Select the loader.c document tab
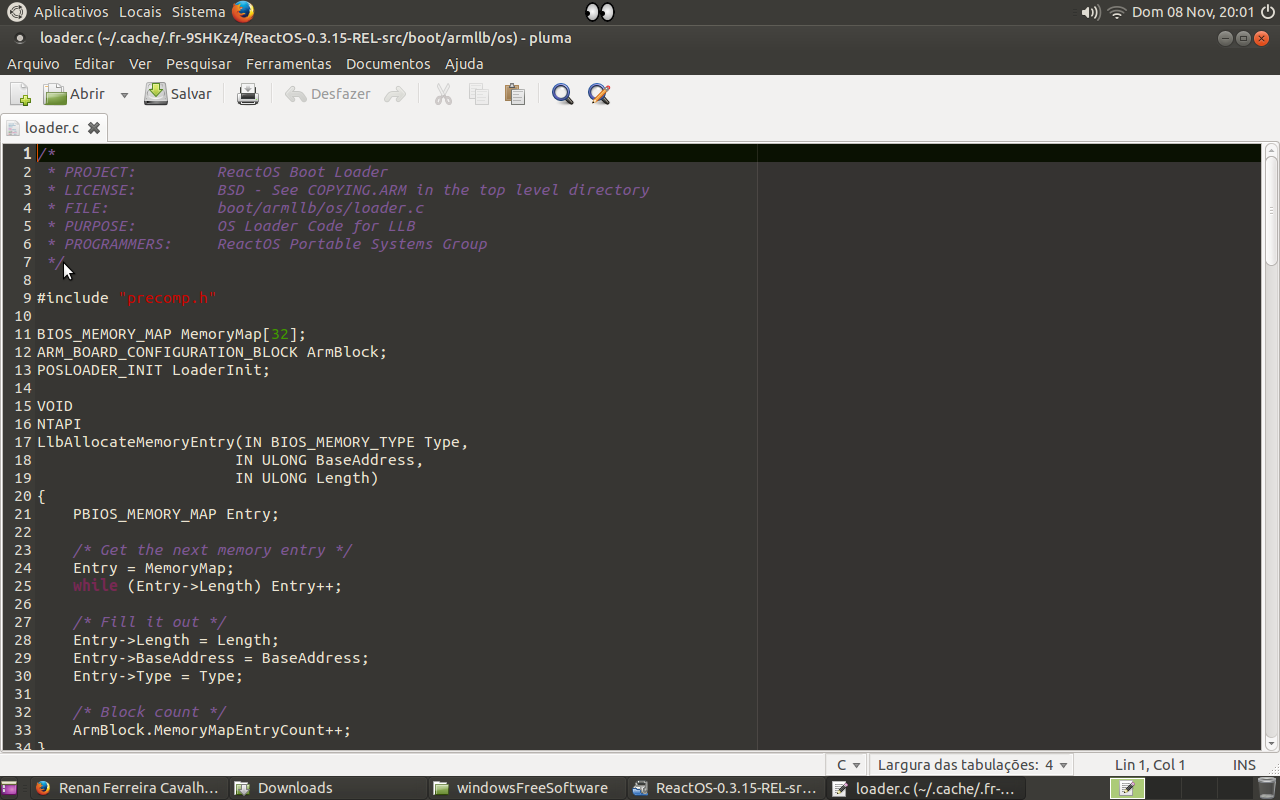 pyautogui.click(x=52, y=128)
